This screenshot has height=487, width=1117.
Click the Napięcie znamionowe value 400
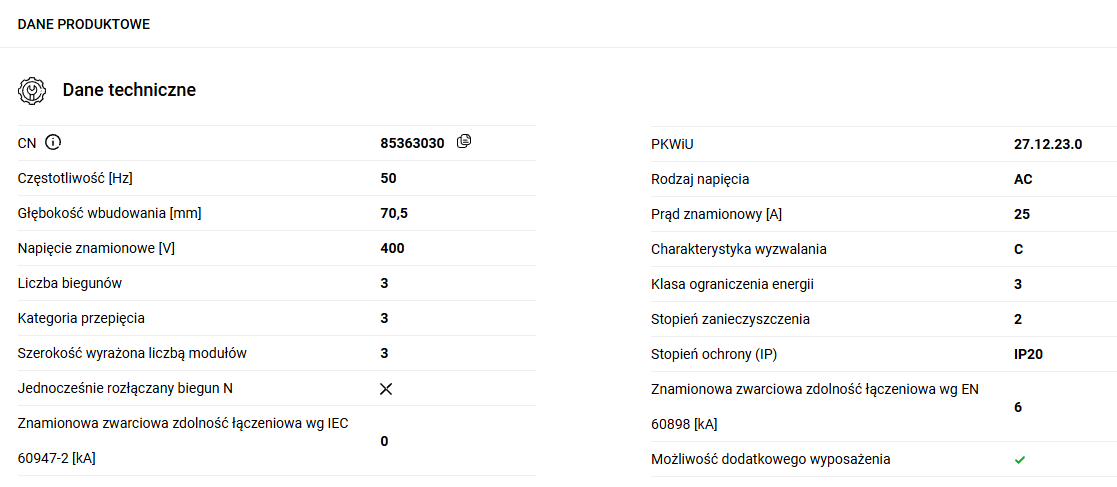click(x=392, y=248)
